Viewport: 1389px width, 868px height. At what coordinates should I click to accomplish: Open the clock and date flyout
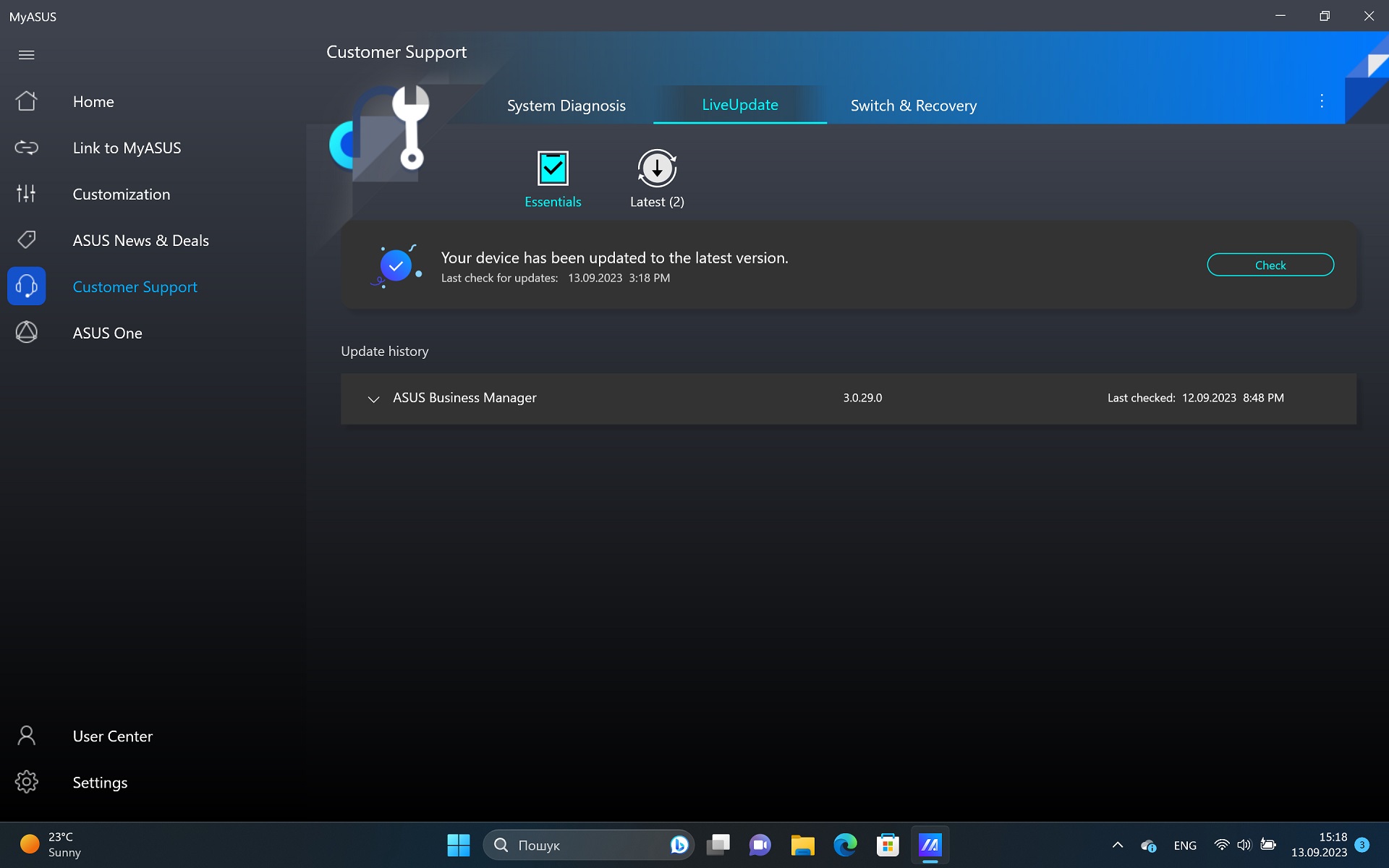(x=1320, y=845)
